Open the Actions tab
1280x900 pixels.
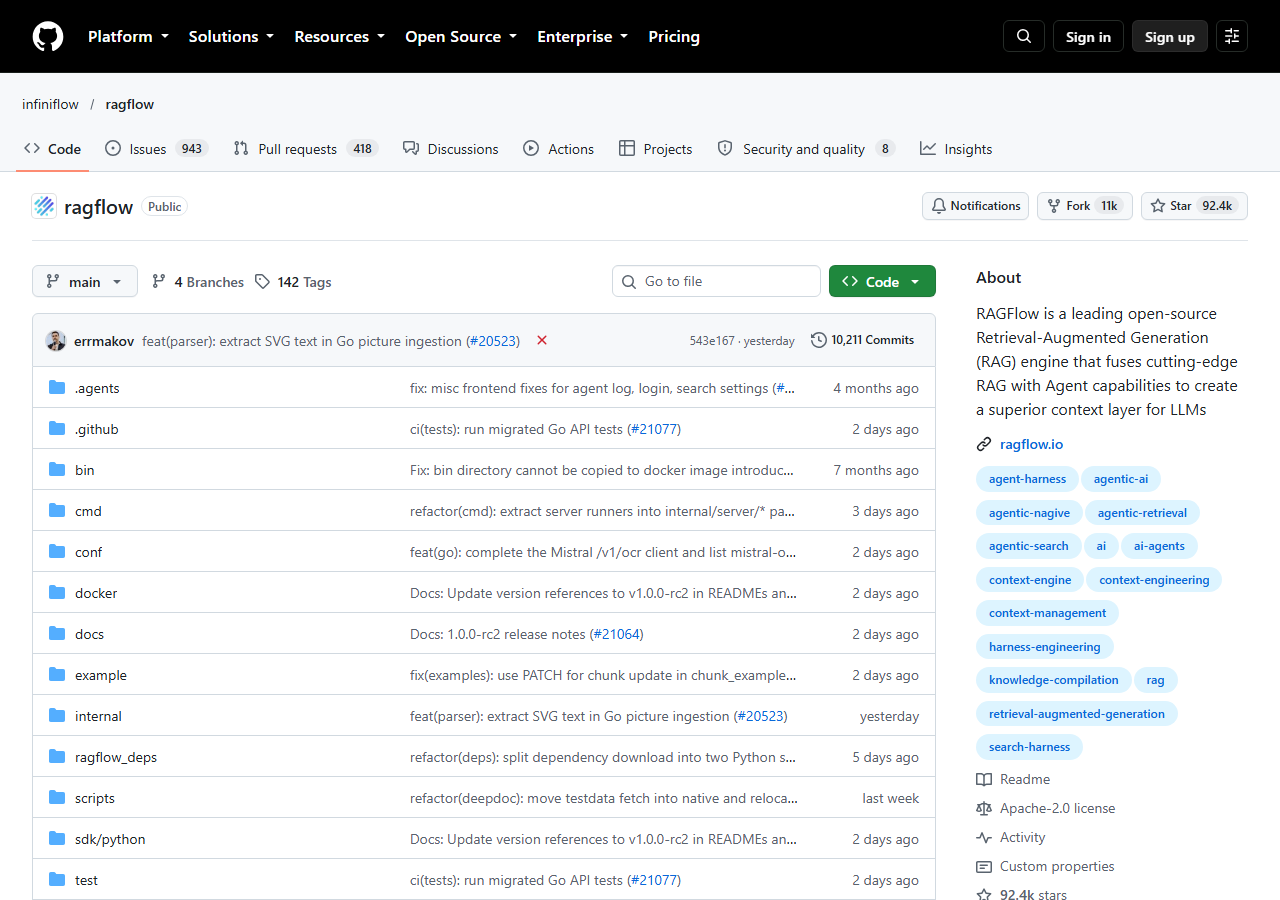(x=558, y=149)
